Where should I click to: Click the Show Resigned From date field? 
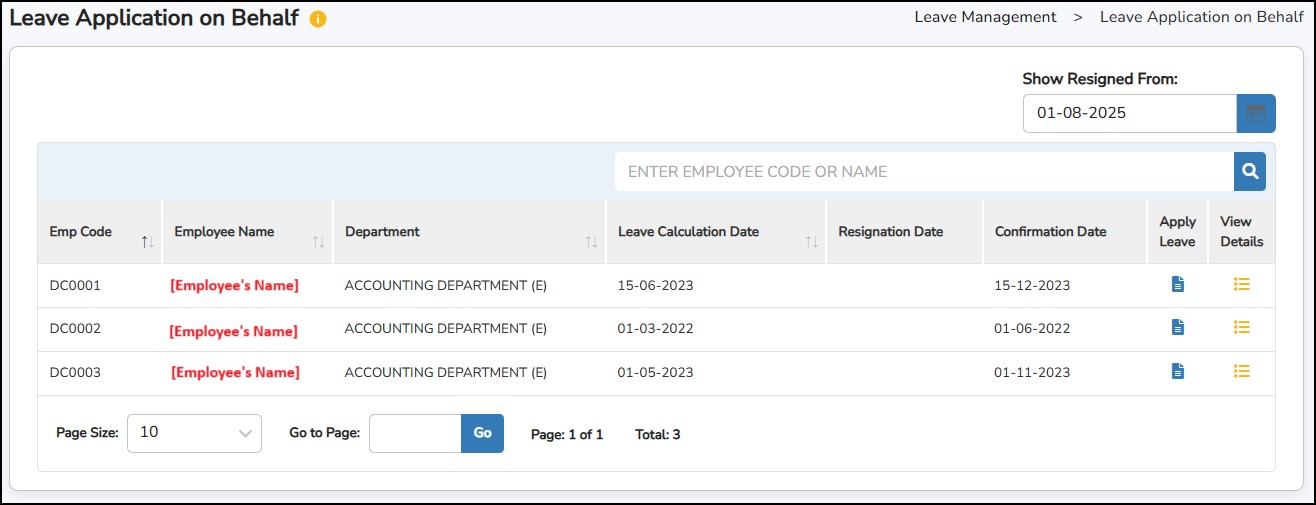click(x=1129, y=113)
